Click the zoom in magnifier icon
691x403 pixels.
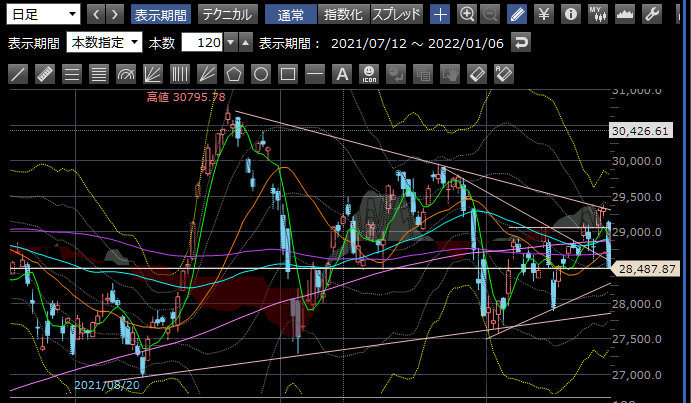[467, 14]
